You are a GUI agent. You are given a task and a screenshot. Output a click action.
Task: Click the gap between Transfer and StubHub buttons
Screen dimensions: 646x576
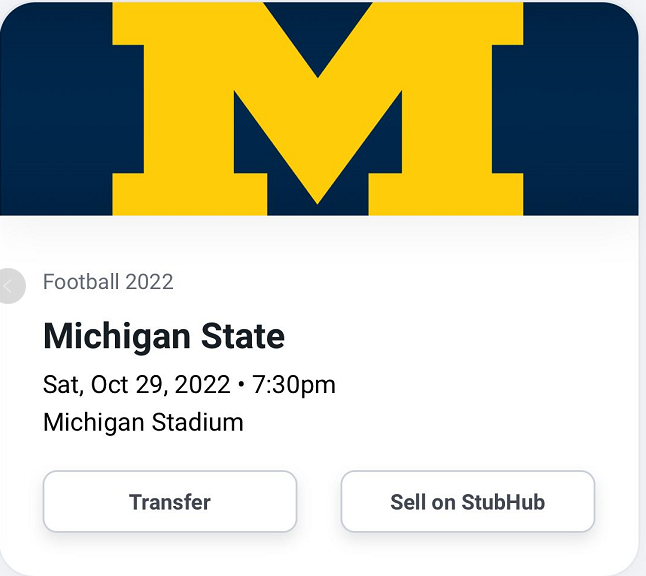319,502
